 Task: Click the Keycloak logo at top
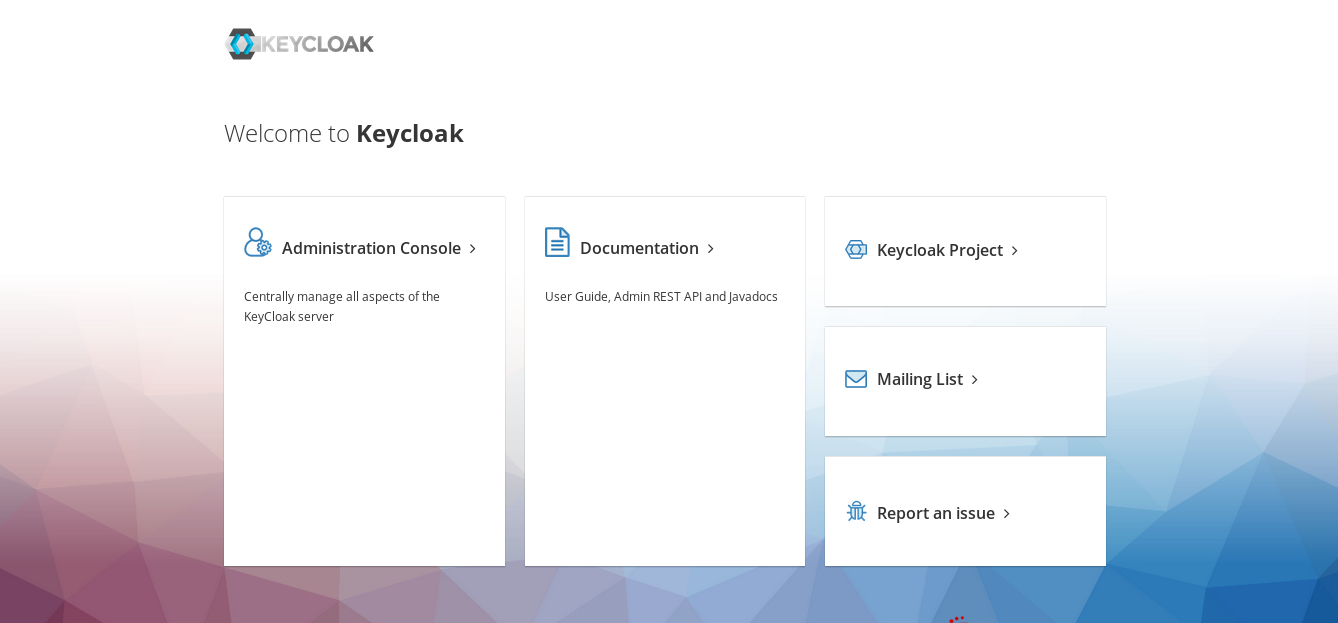click(x=299, y=44)
